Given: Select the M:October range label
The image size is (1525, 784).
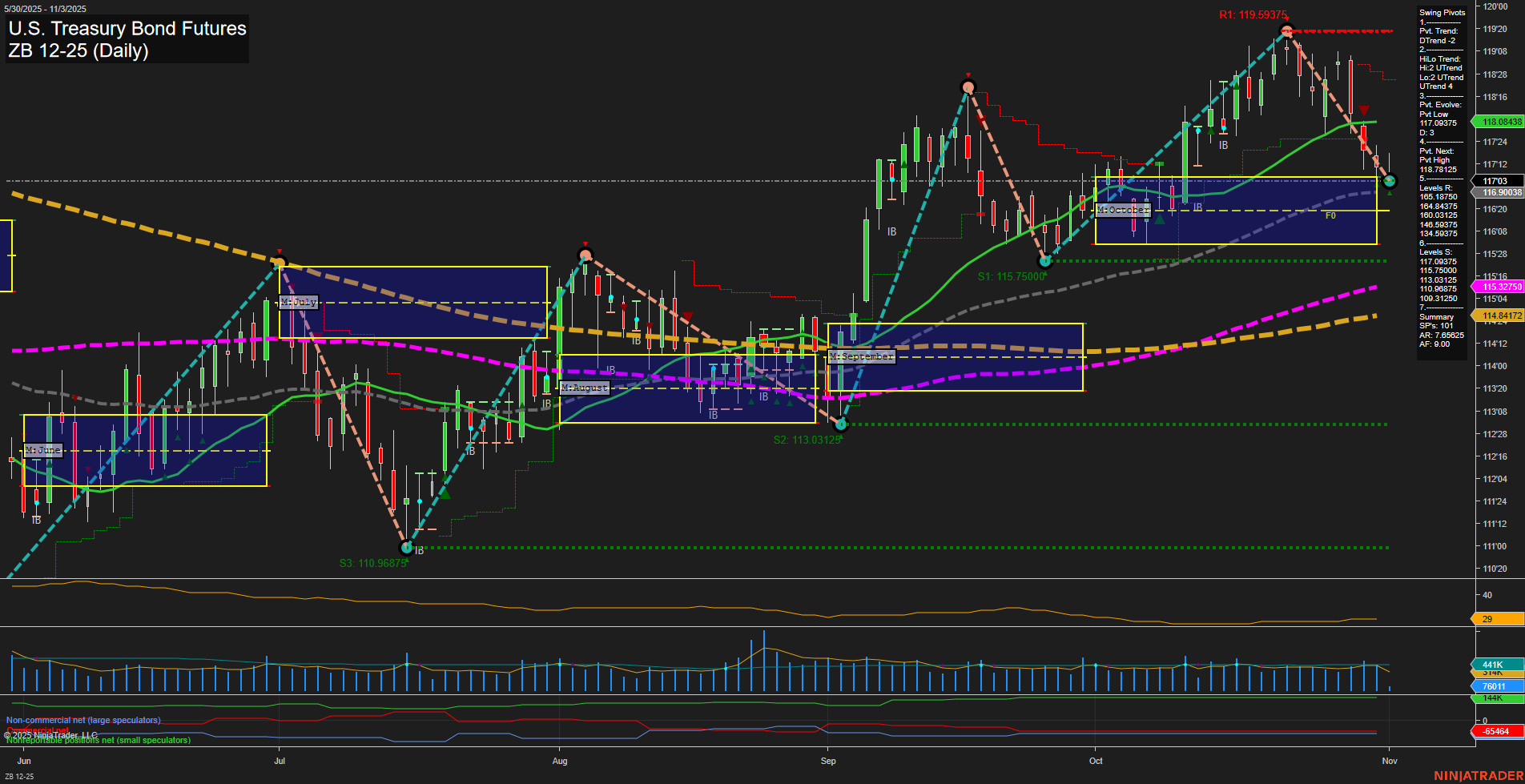Looking at the screenshot, I should pyautogui.click(x=1122, y=210).
